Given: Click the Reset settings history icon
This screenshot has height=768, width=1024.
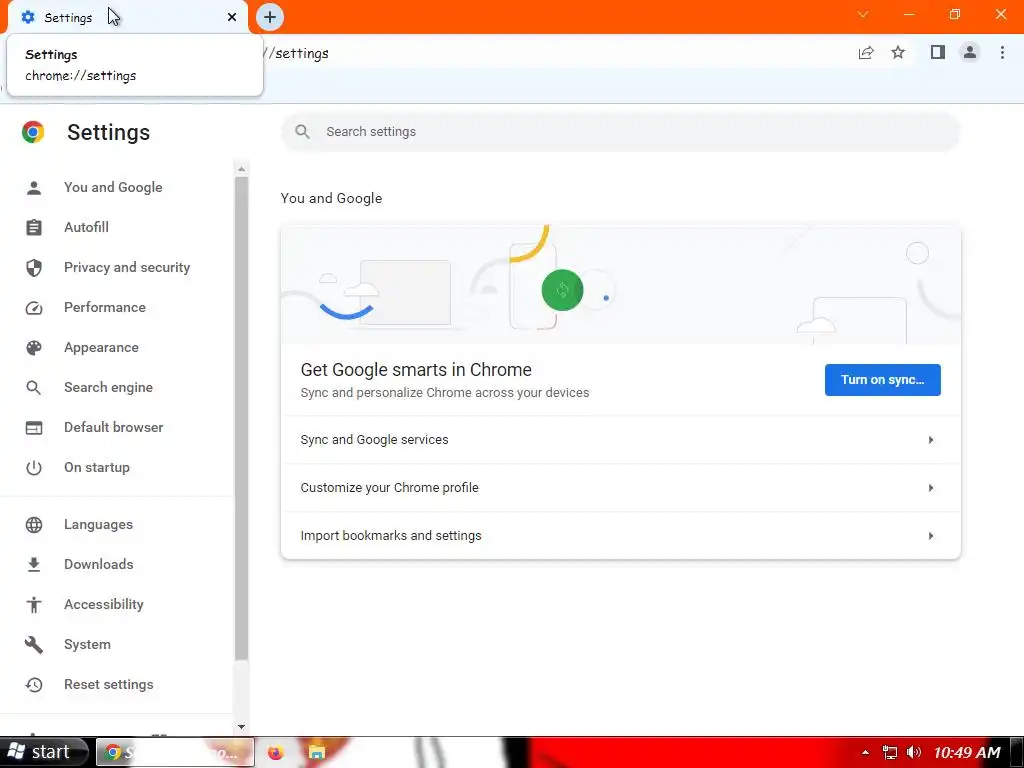Looking at the screenshot, I should (34, 685).
